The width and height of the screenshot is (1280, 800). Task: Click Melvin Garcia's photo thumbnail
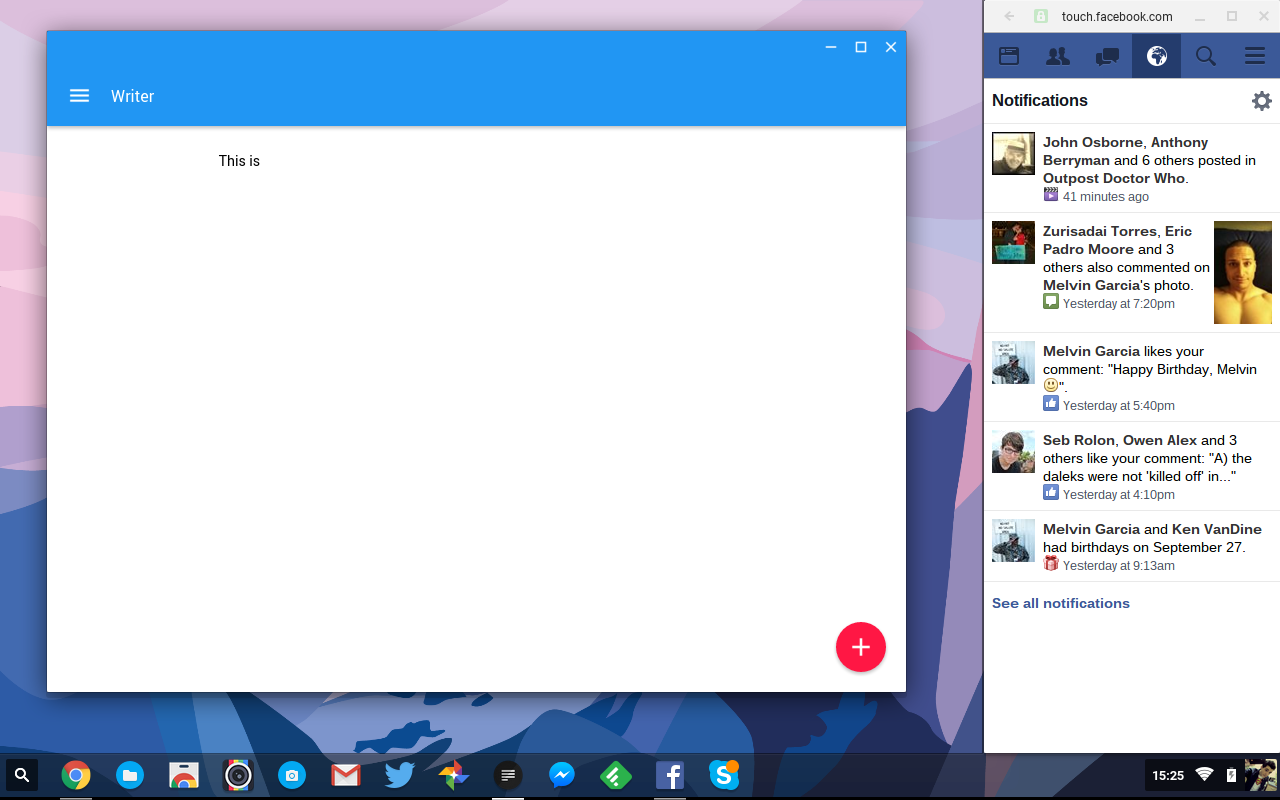click(1242, 273)
